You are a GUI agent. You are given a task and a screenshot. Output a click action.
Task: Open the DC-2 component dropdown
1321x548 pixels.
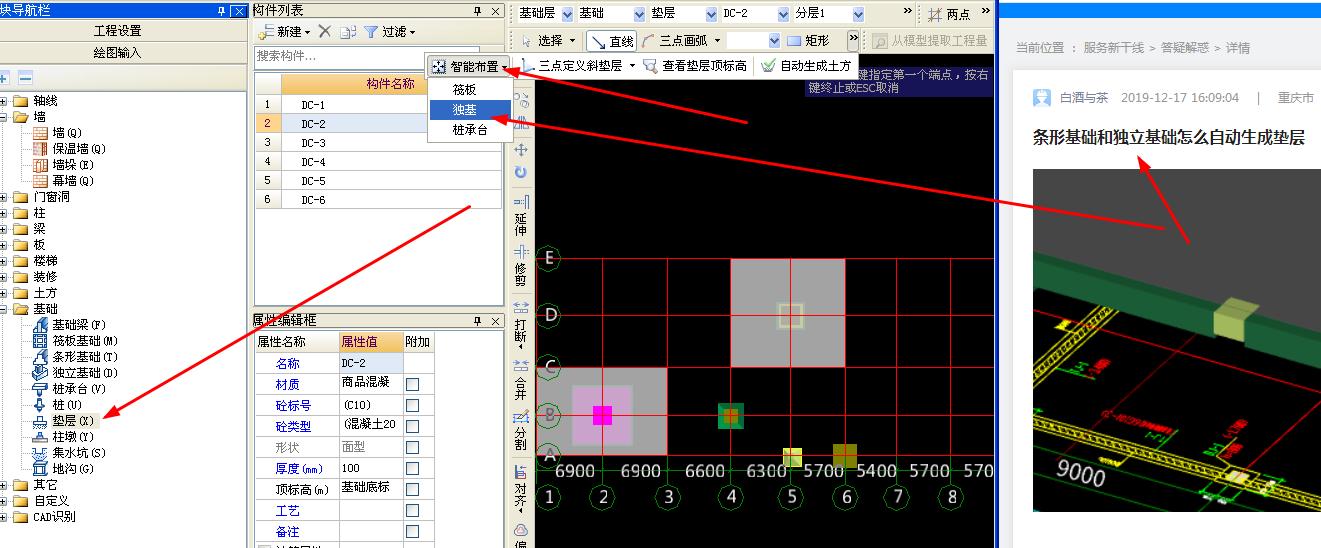781,15
